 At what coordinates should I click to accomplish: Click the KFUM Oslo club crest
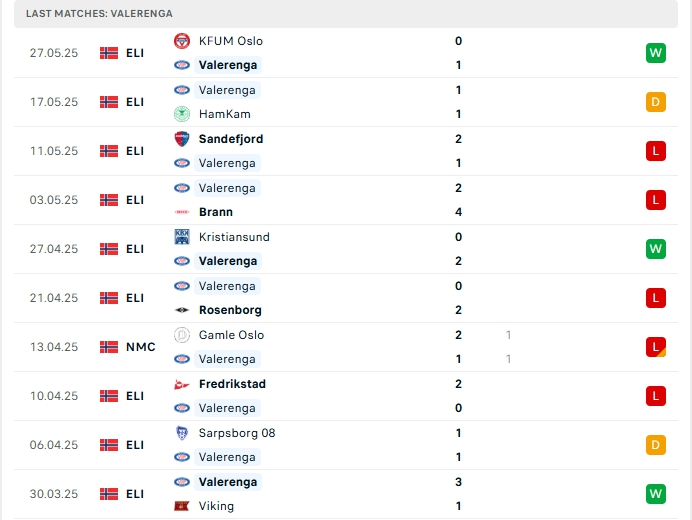click(x=181, y=41)
